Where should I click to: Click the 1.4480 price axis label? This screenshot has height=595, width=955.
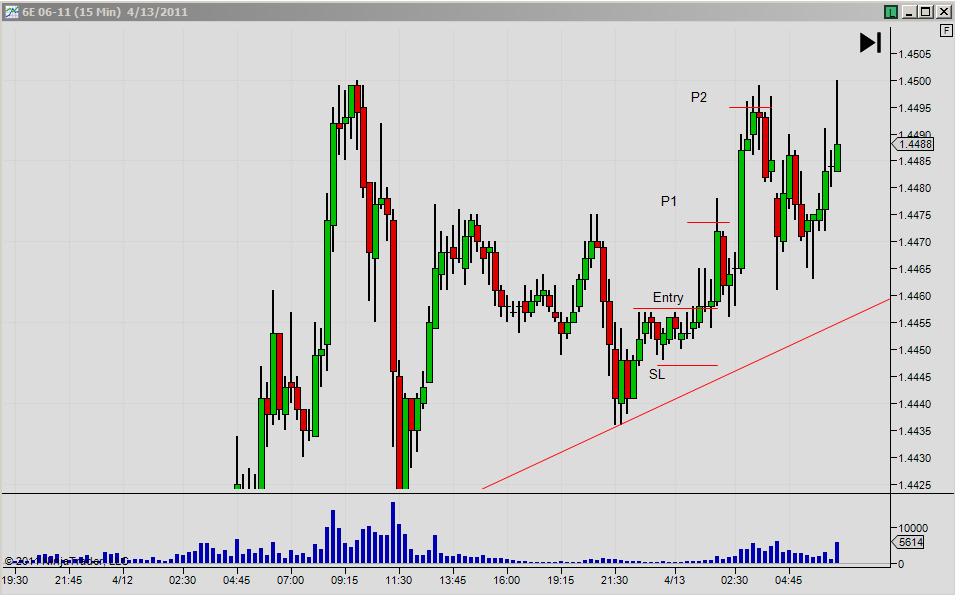[x=914, y=188]
